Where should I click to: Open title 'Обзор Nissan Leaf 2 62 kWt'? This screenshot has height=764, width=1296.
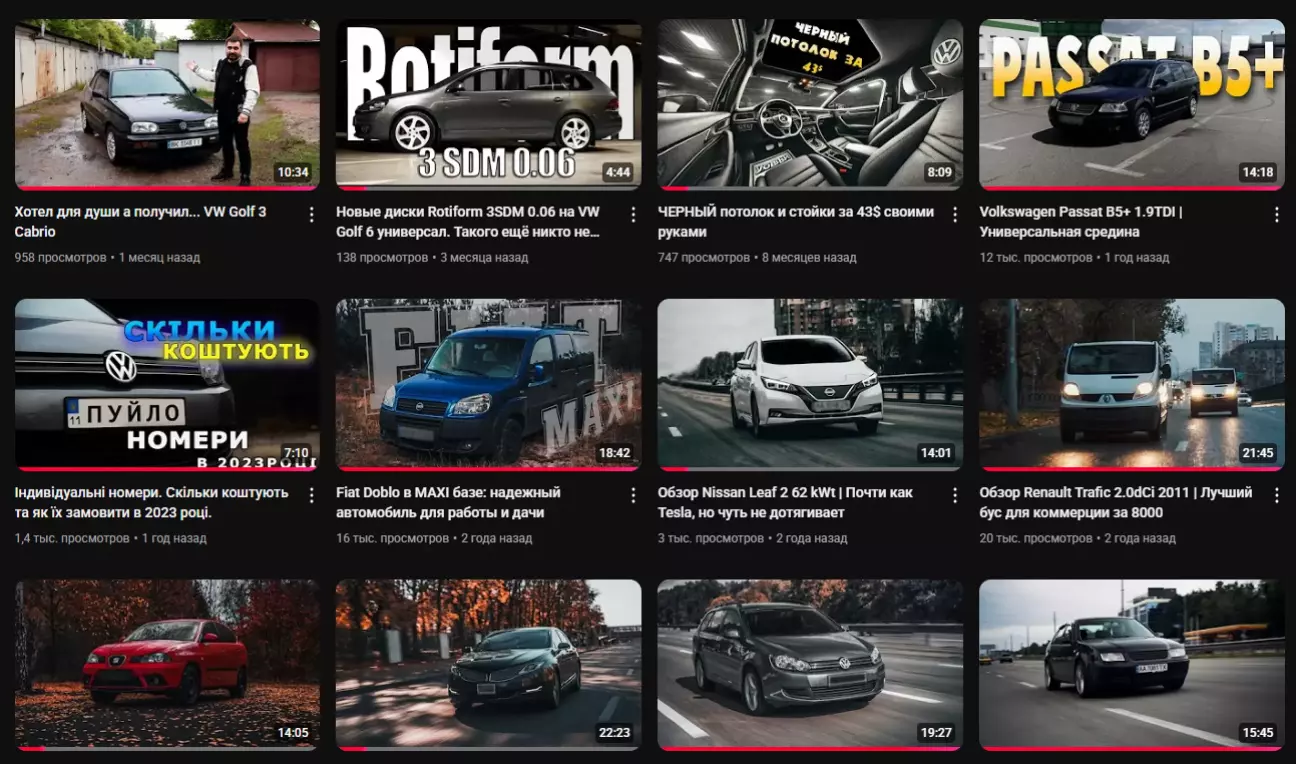tap(785, 503)
